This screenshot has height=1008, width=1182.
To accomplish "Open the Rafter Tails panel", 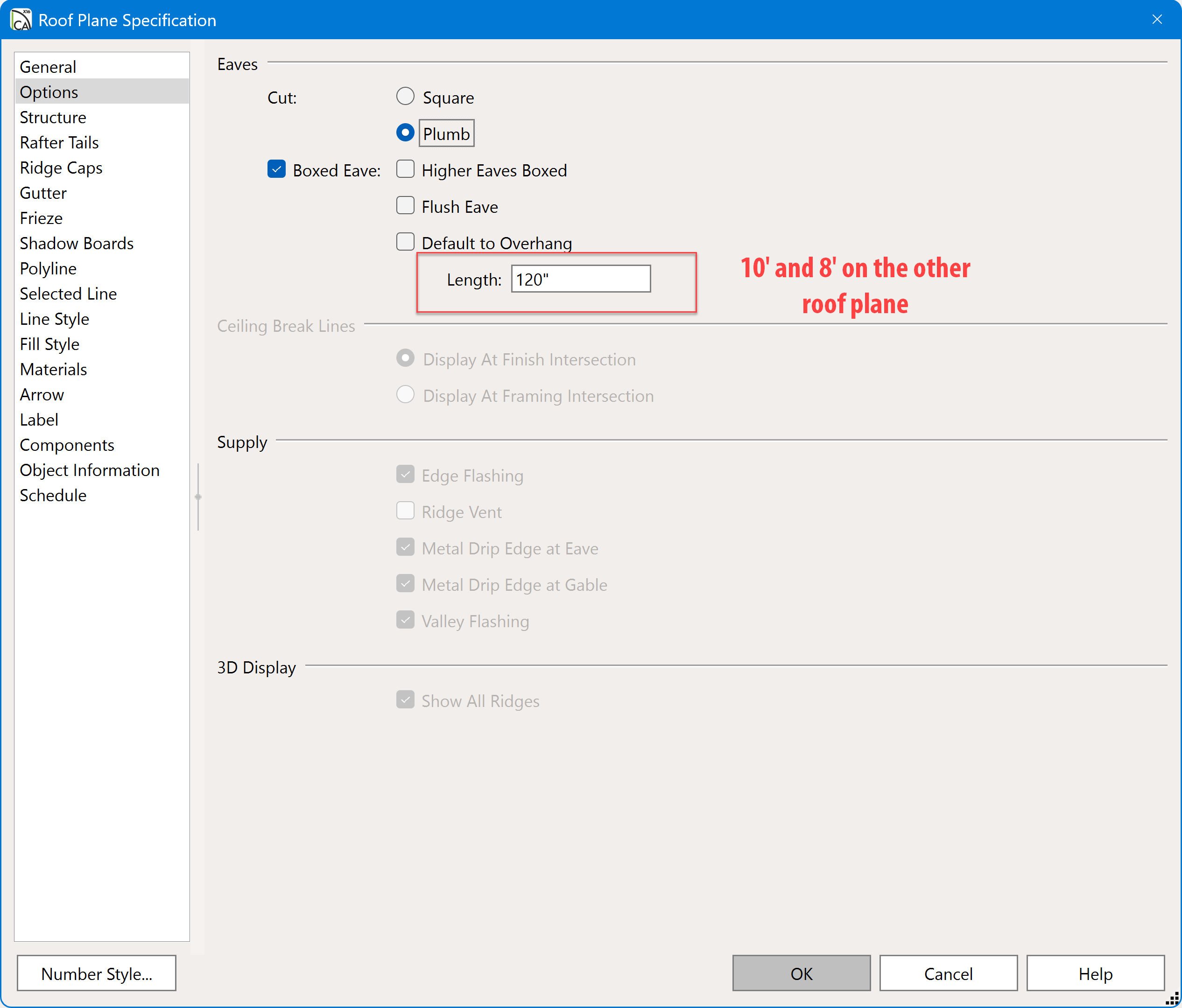I will point(59,142).
